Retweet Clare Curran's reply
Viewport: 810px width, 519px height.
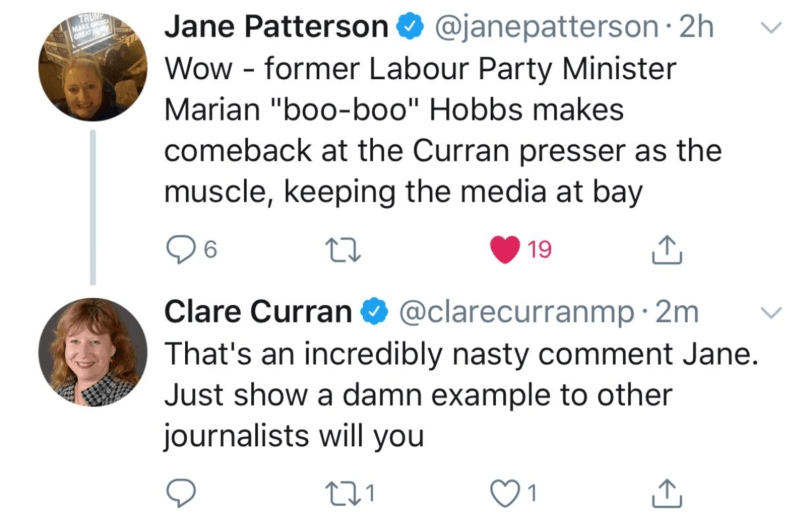[343, 491]
